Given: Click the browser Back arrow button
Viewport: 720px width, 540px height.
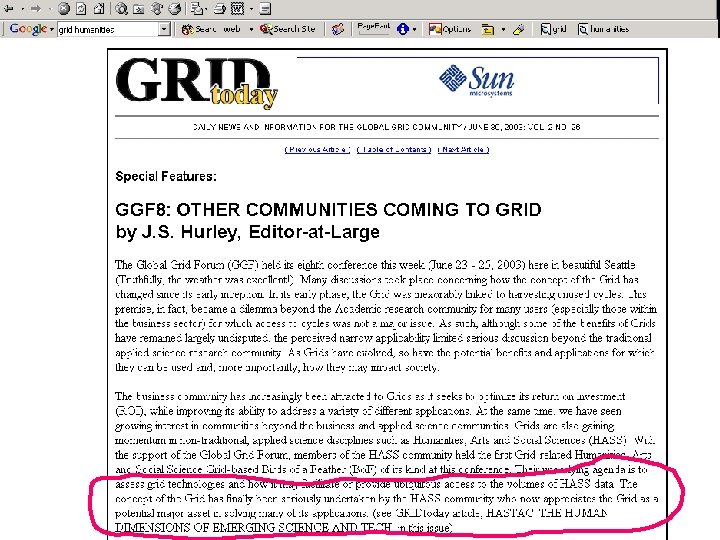Looking at the screenshot, I should [x=8, y=8].
